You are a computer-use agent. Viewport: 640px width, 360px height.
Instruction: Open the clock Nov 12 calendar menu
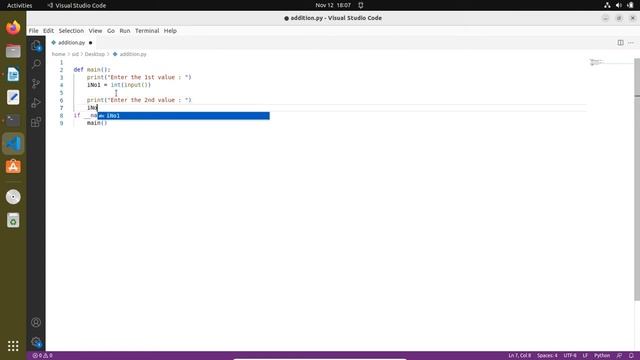coord(333,5)
